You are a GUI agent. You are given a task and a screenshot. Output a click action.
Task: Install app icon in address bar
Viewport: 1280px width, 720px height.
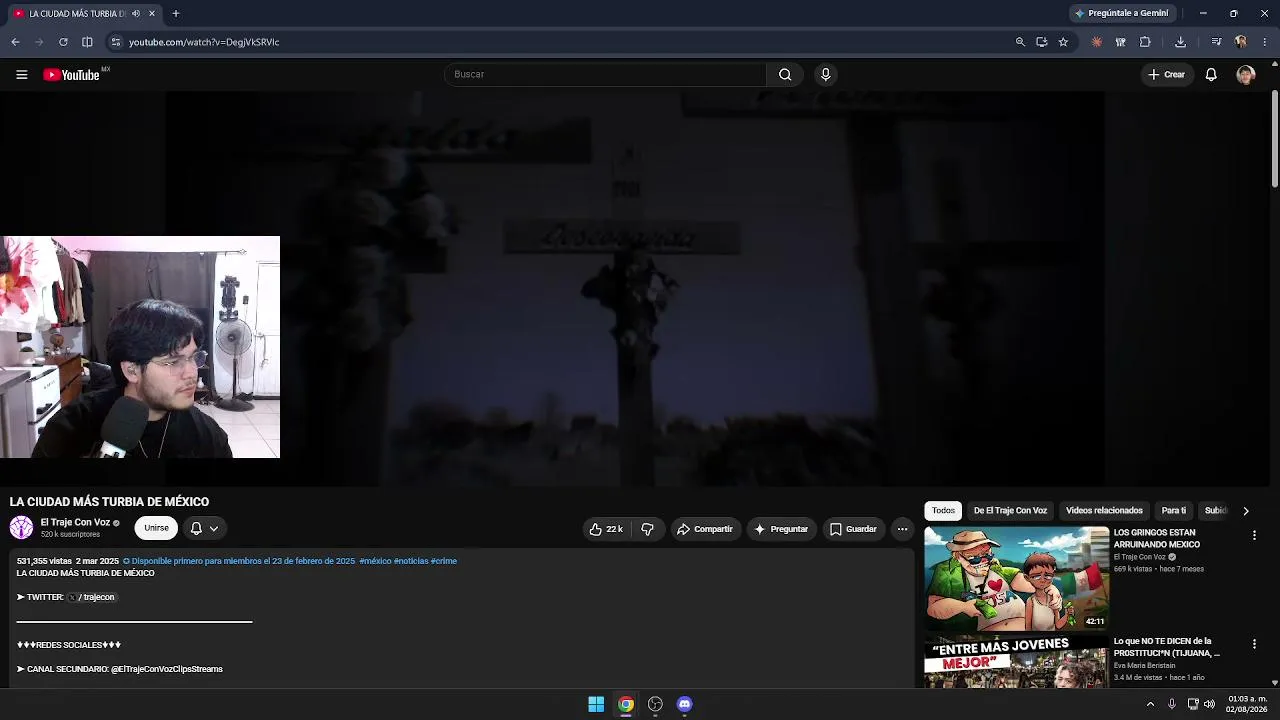click(1041, 42)
